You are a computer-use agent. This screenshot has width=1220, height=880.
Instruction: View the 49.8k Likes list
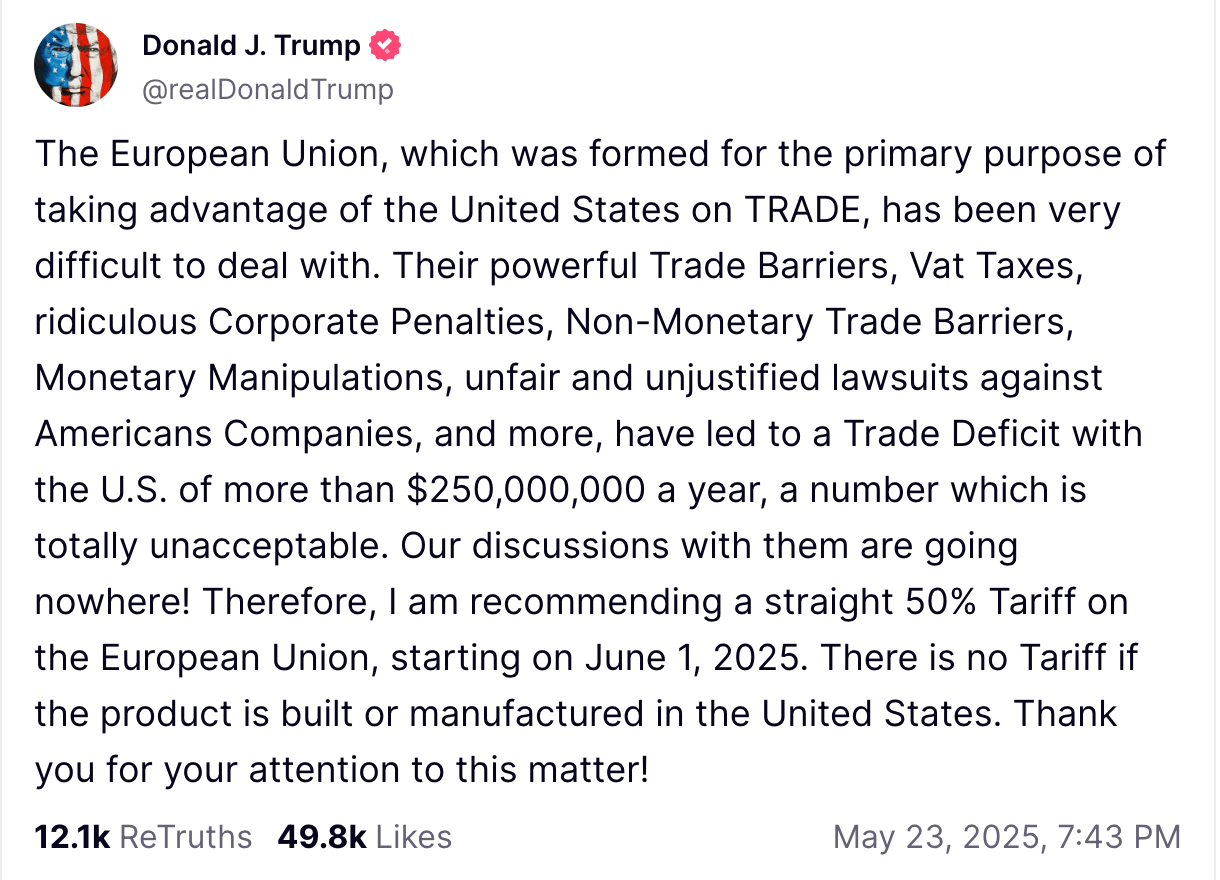click(x=365, y=837)
